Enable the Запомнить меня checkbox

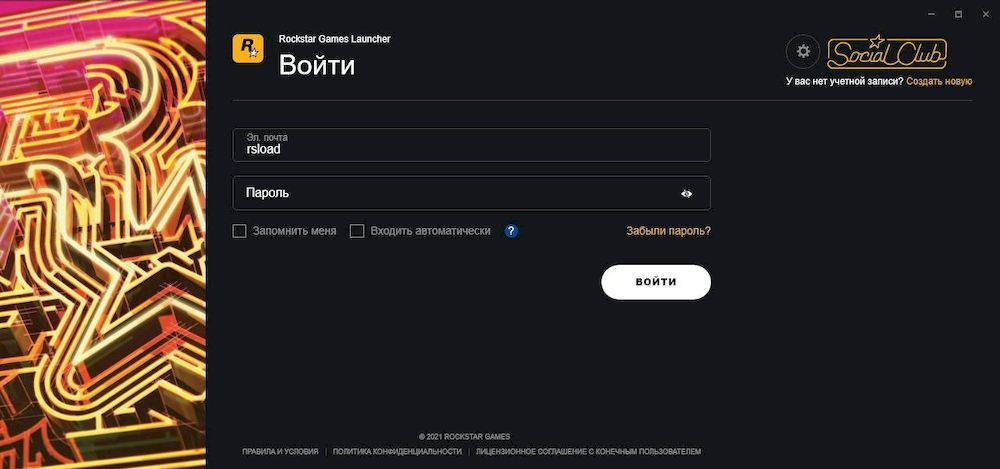point(239,231)
